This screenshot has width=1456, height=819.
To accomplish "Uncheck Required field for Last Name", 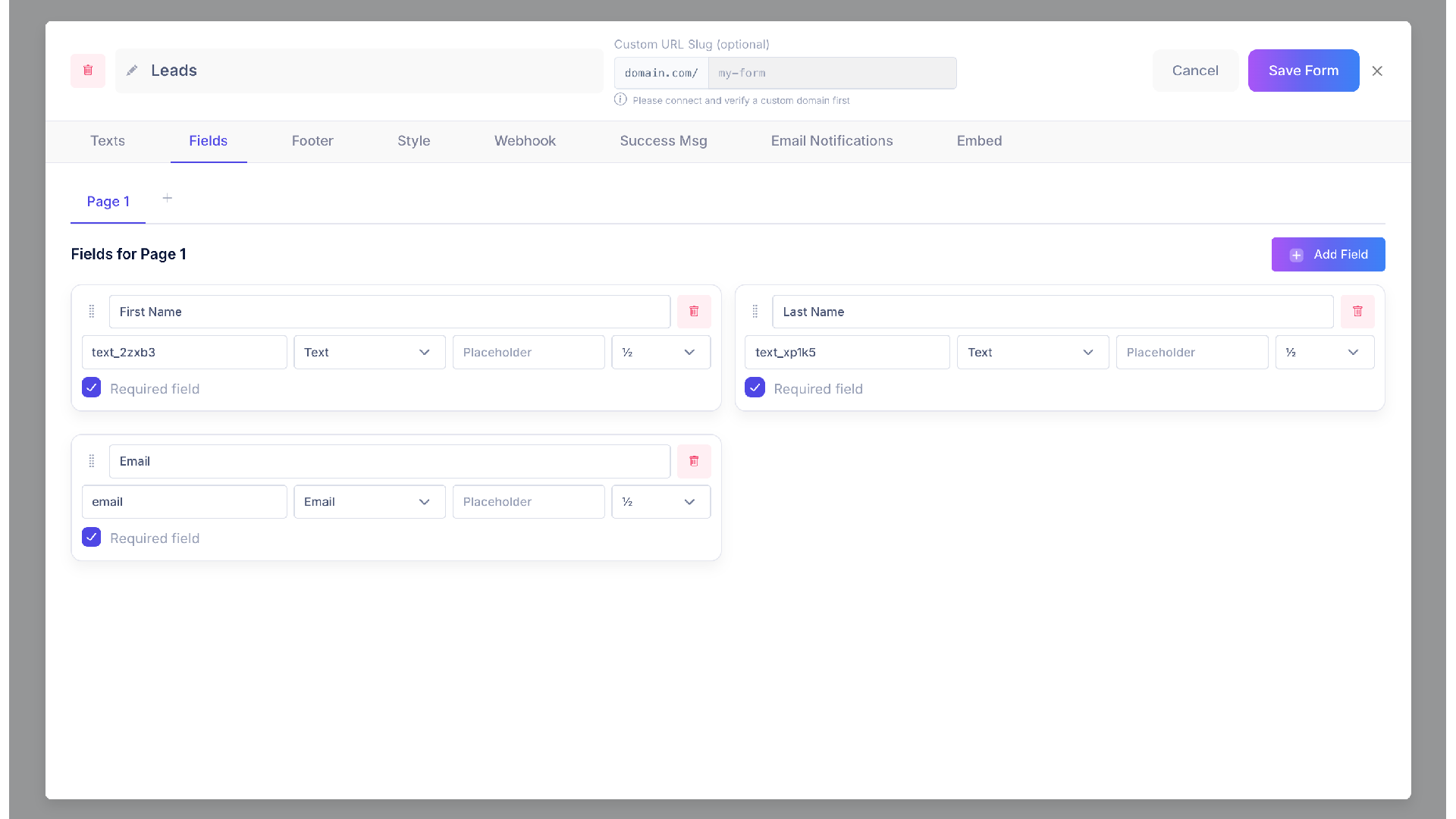I will coord(755,388).
